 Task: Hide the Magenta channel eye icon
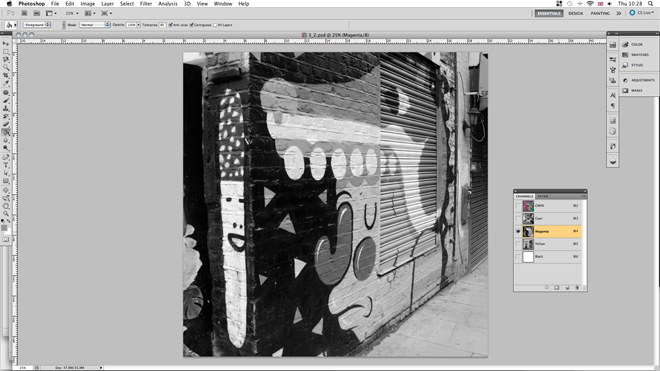[x=518, y=231]
